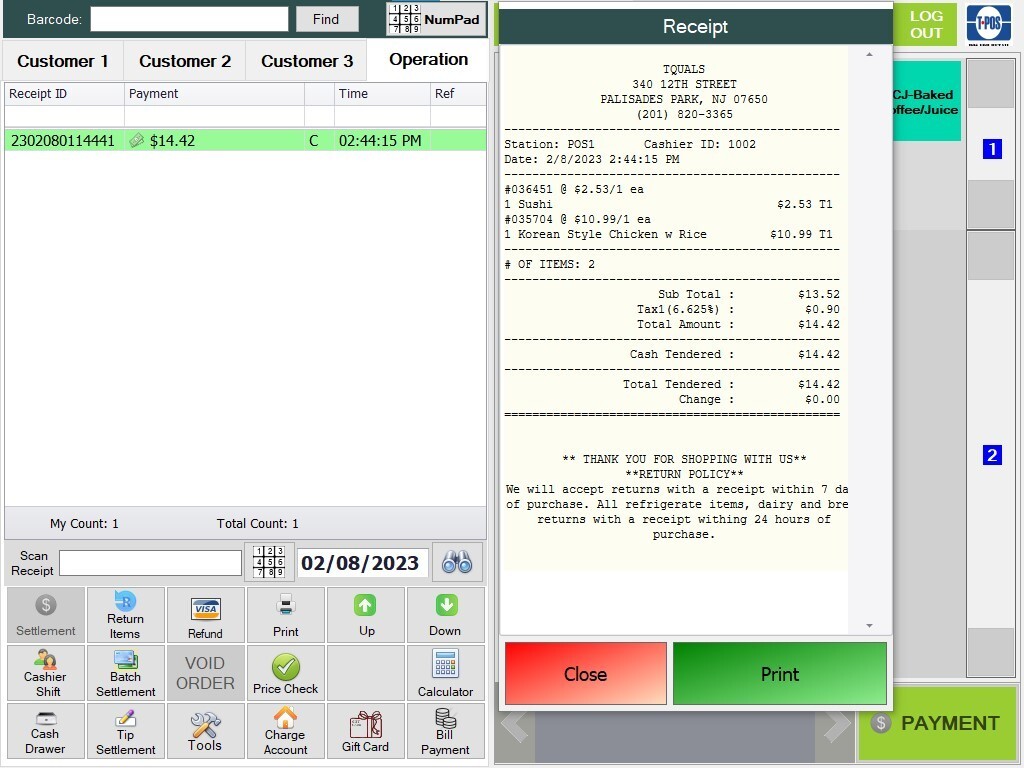Image resolution: width=1024 pixels, height=768 pixels.
Task: Sort by Time column header
Action: click(382, 93)
